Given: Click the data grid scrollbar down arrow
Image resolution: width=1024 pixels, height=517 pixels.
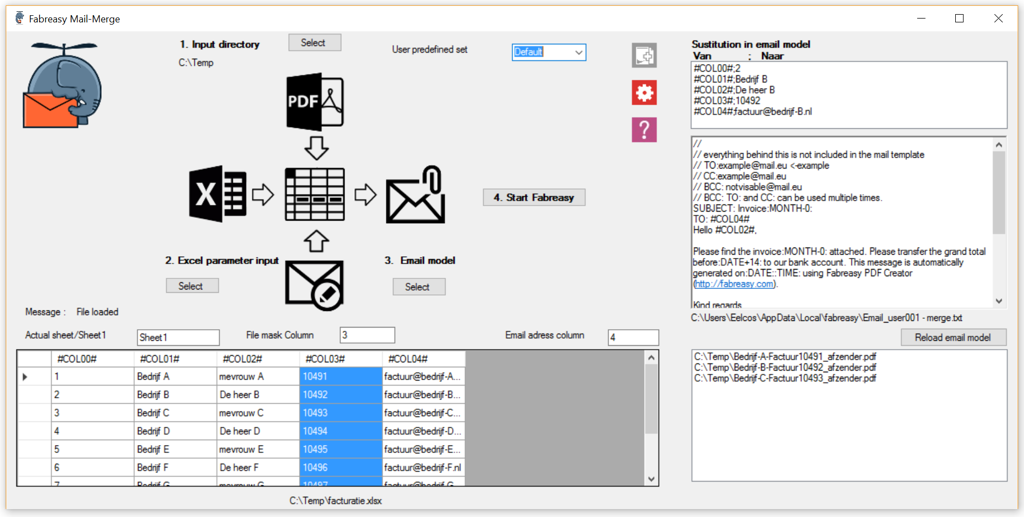Looking at the screenshot, I should click(x=651, y=479).
